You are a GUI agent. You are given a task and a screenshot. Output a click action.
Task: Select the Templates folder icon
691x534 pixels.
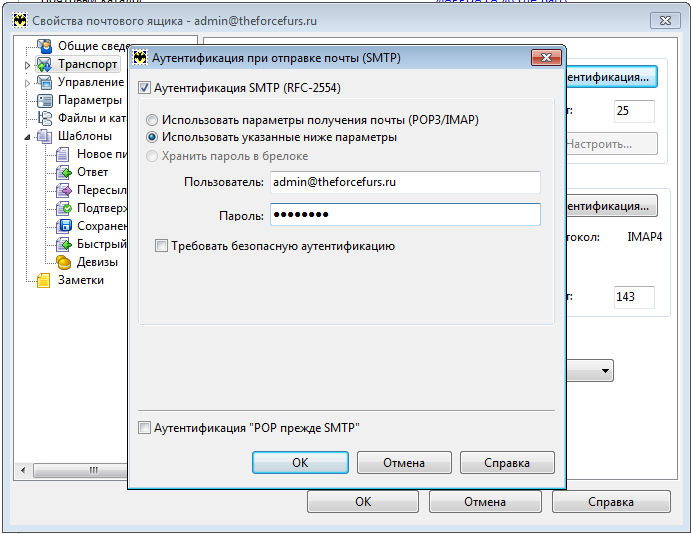pos(45,136)
